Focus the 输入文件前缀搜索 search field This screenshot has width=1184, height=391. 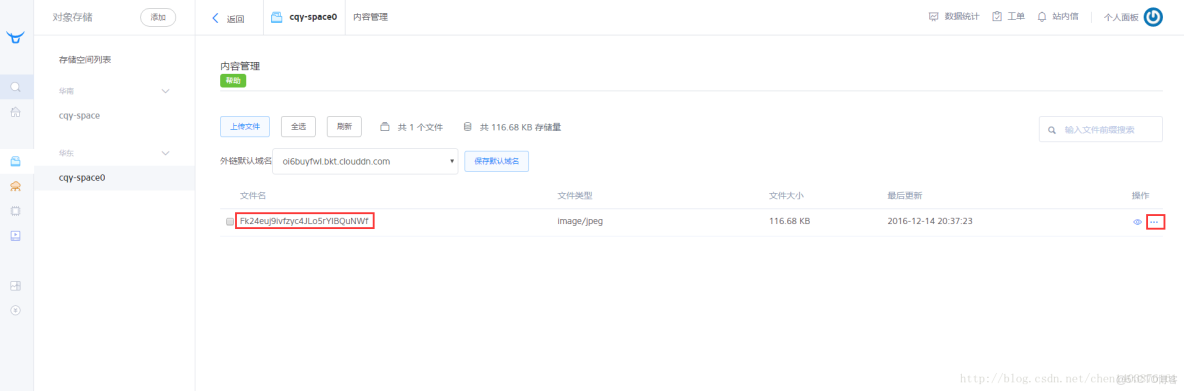tap(1101, 130)
